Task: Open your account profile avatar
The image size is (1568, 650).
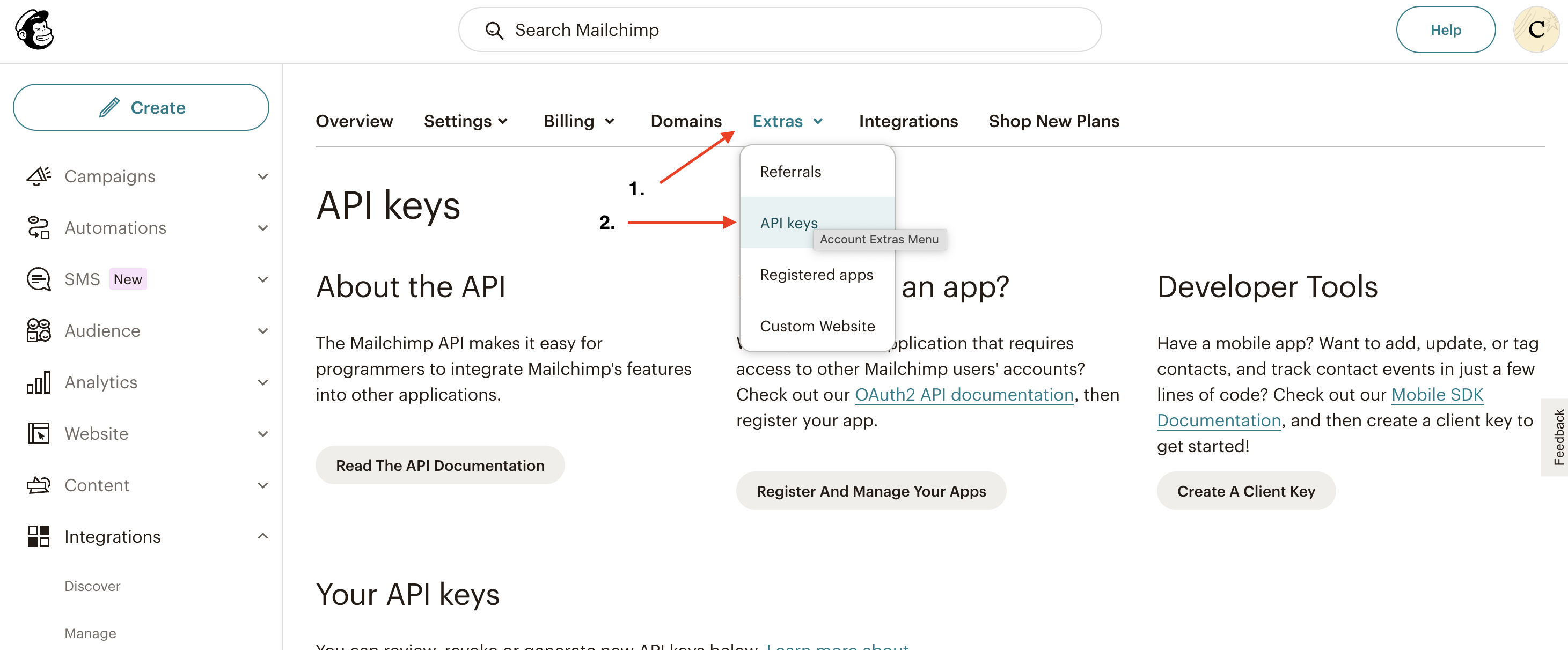Action: point(1536,29)
